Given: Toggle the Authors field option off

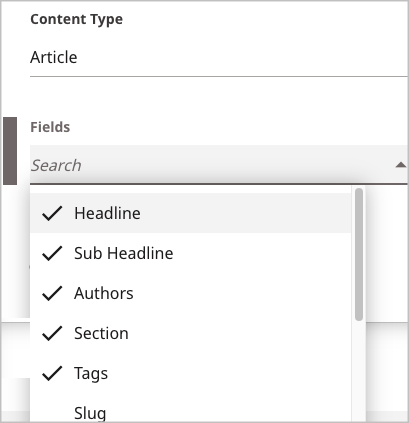Looking at the screenshot, I should coord(190,293).
